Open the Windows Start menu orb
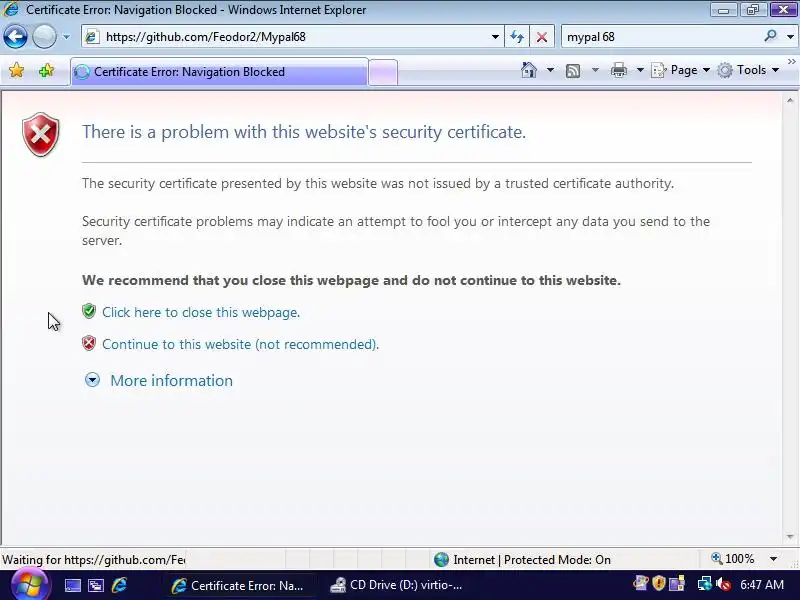The height and width of the screenshot is (600, 800). [30, 585]
